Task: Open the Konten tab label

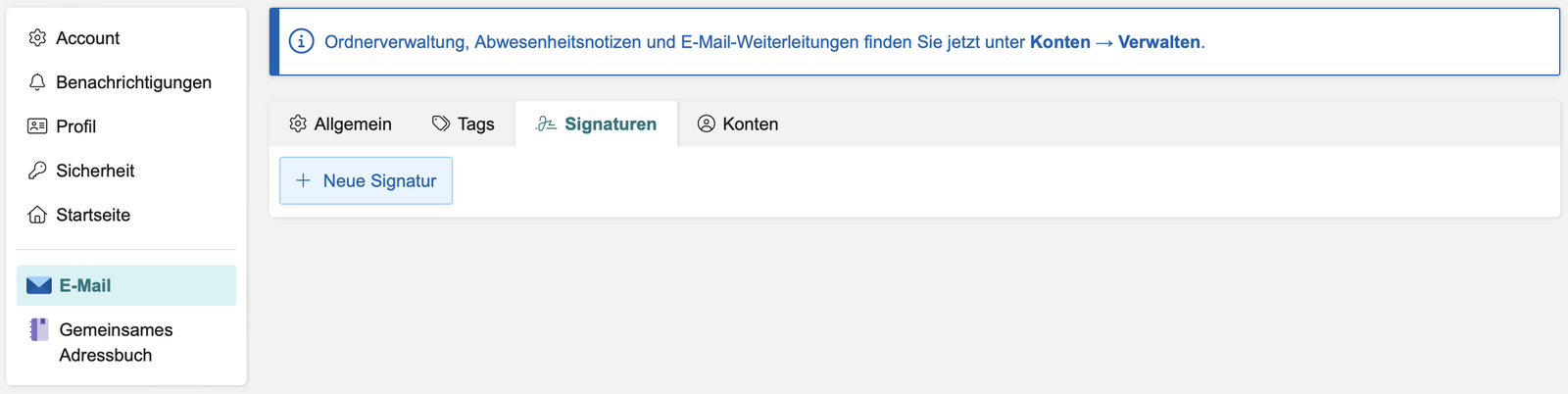Action: point(750,124)
